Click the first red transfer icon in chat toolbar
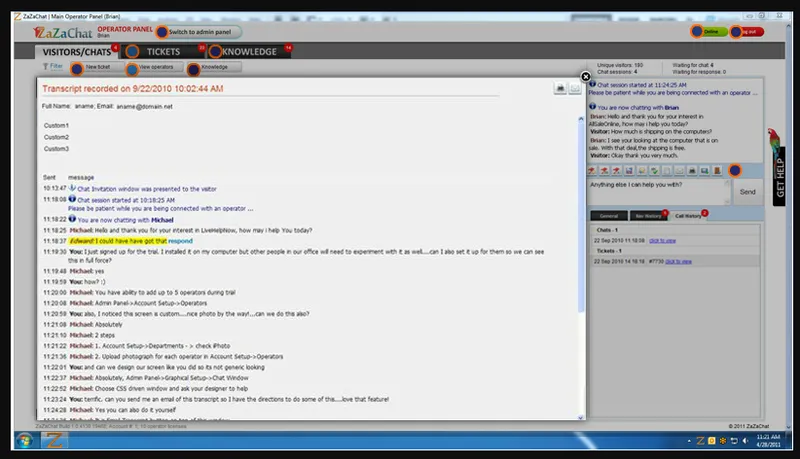Viewport: 800px width, 459px height. [x=592, y=170]
